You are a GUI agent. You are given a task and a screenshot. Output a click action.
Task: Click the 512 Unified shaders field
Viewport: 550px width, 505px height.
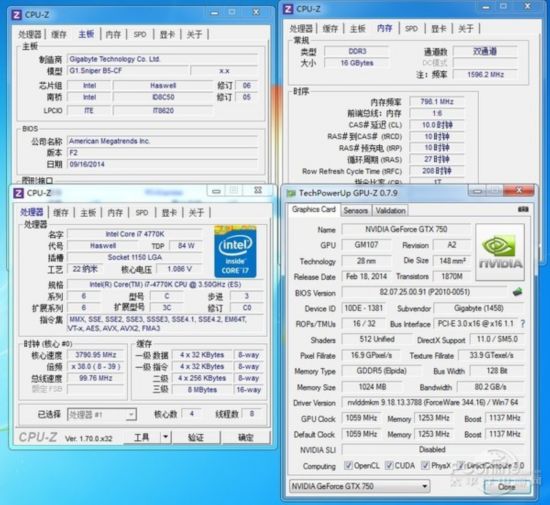tap(377, 339)
